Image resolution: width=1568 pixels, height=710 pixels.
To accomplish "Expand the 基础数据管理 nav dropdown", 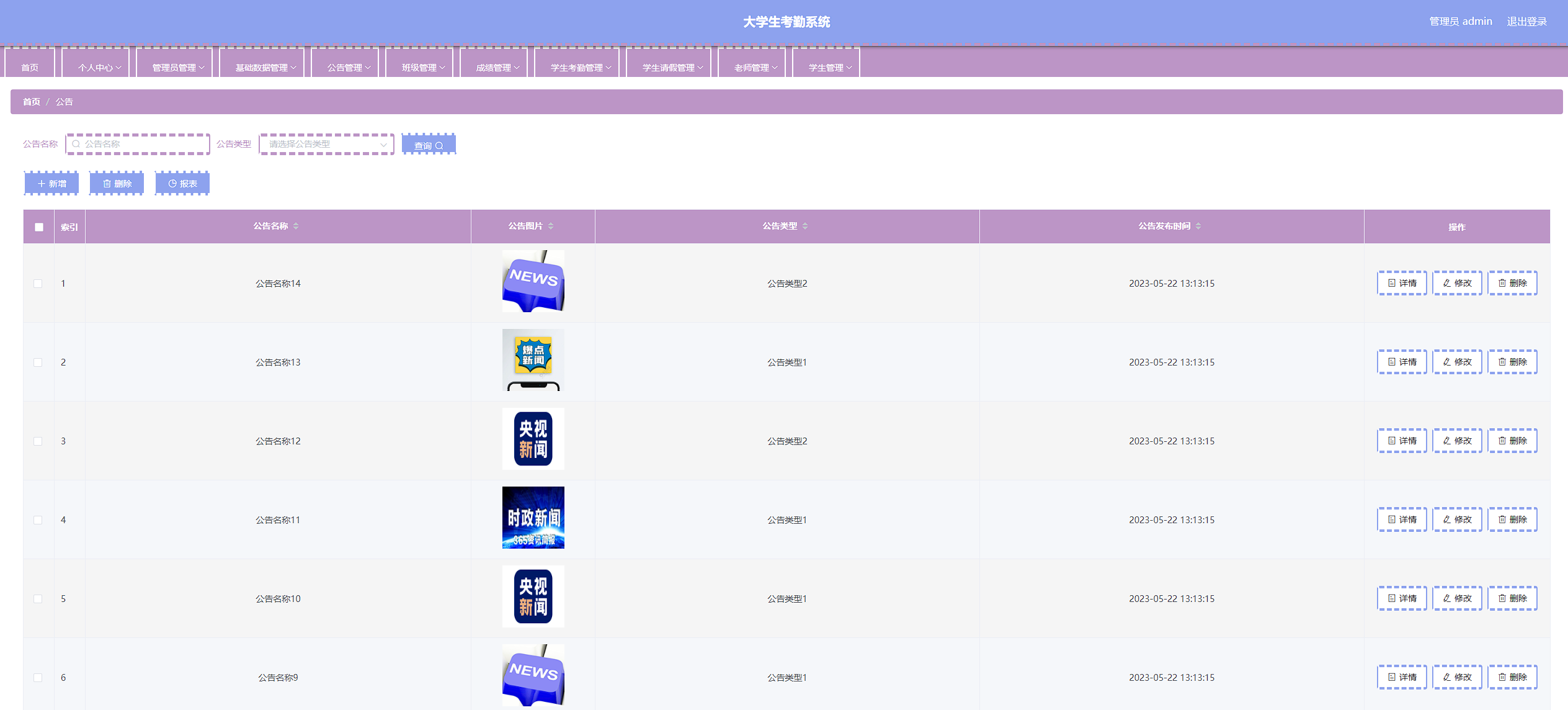I will click(x=265, y=67).
